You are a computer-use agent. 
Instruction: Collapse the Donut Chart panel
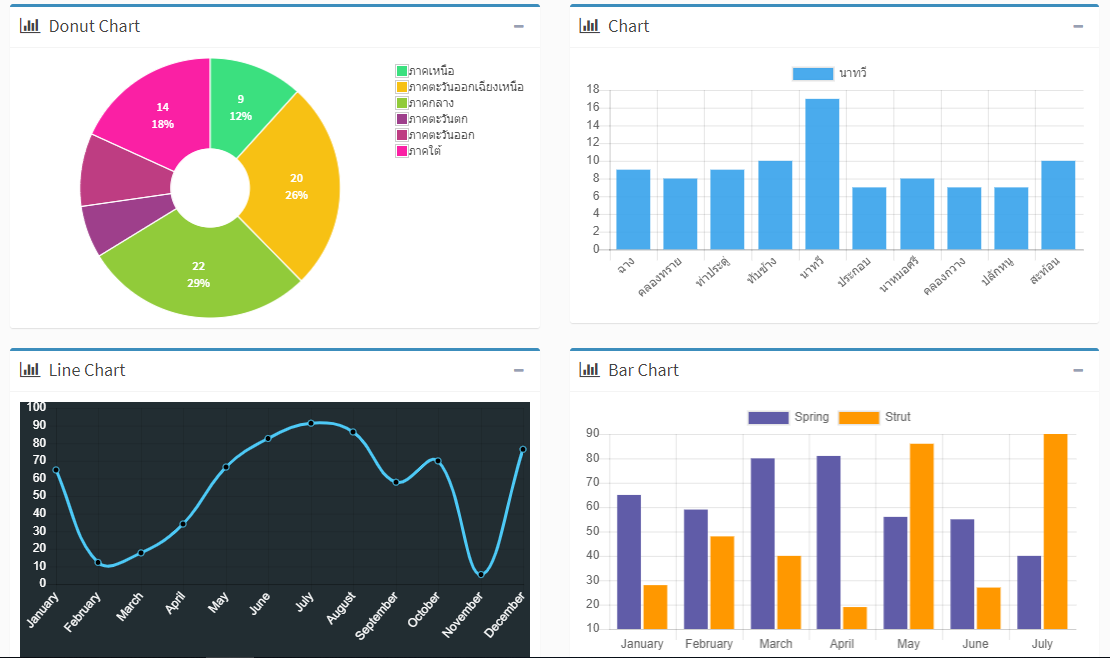519,27
